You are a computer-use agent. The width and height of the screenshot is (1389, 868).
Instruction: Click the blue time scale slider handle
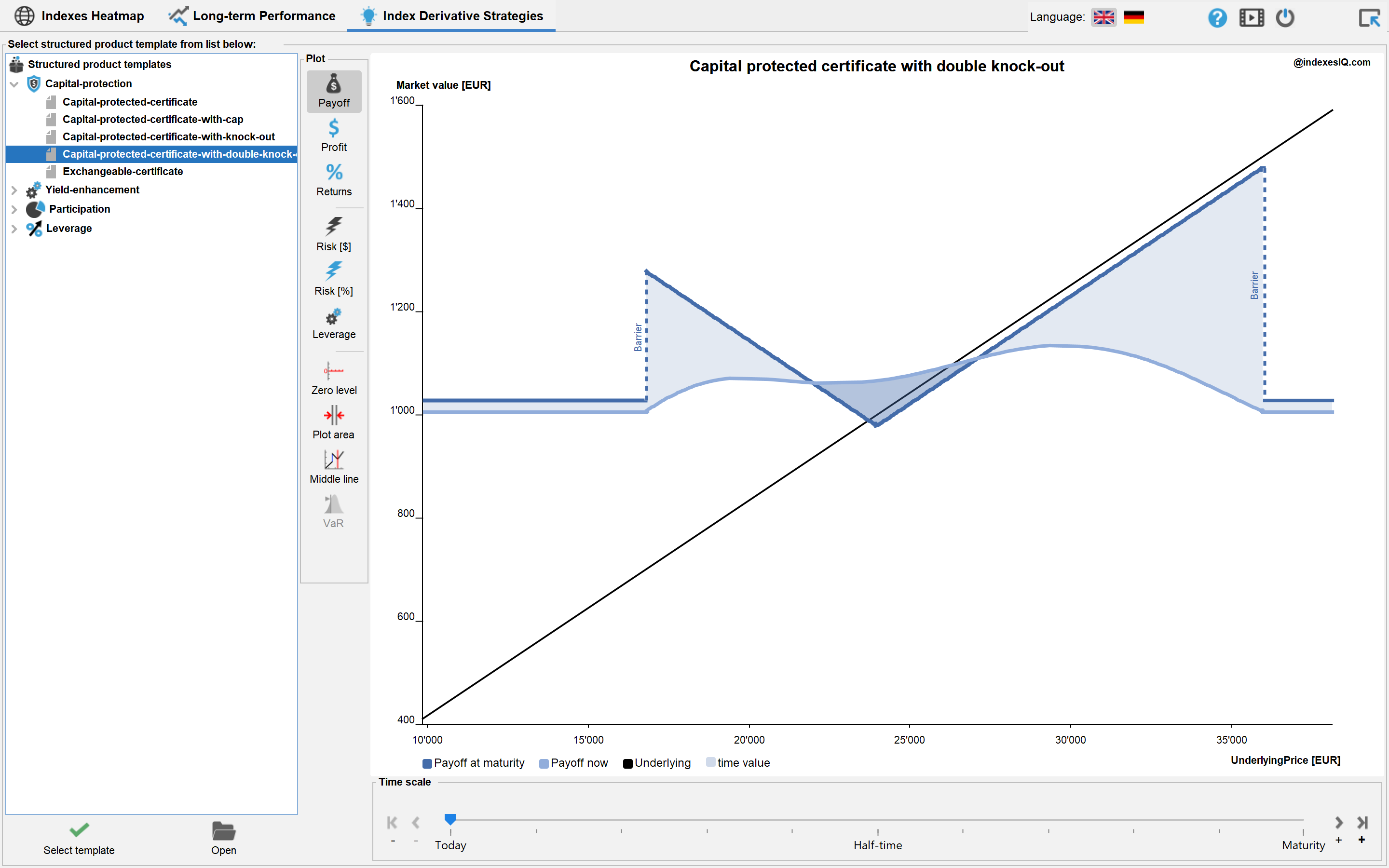click(450, 819)
